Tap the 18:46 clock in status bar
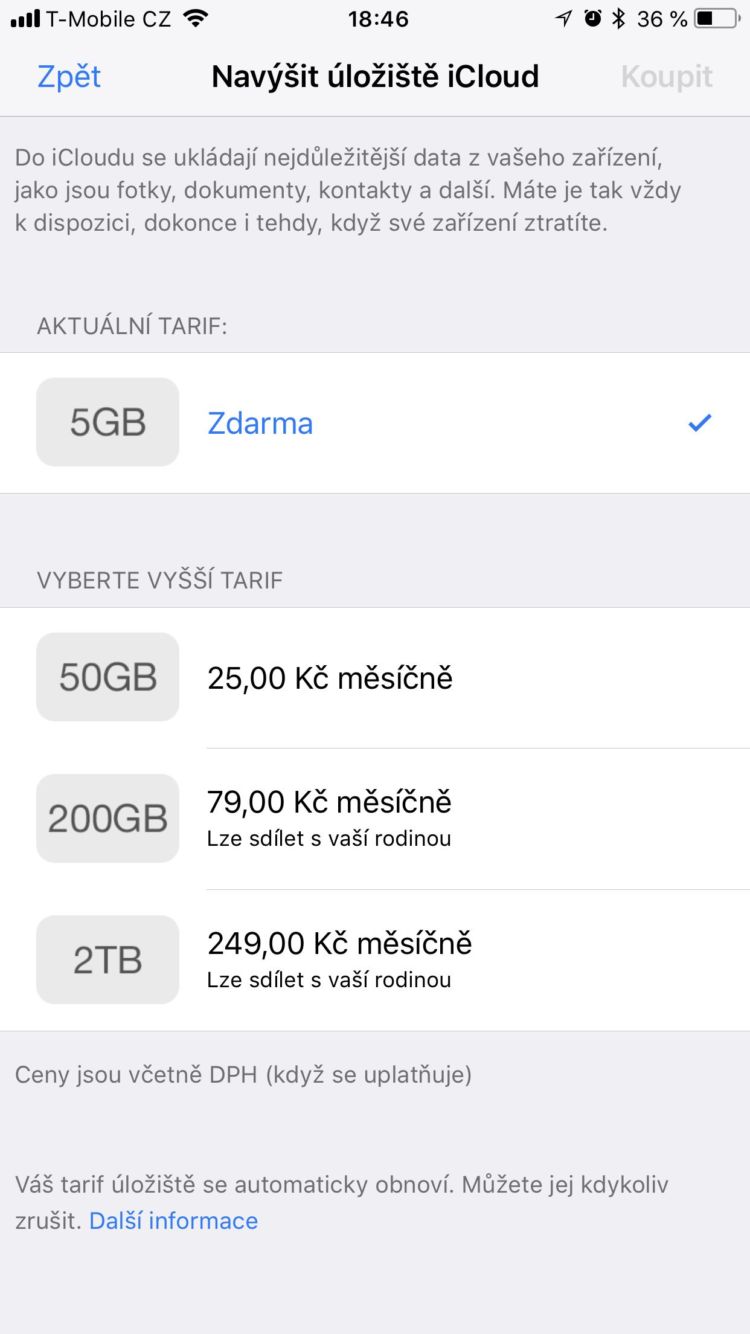750x1334 pixels. coord(378,18)
